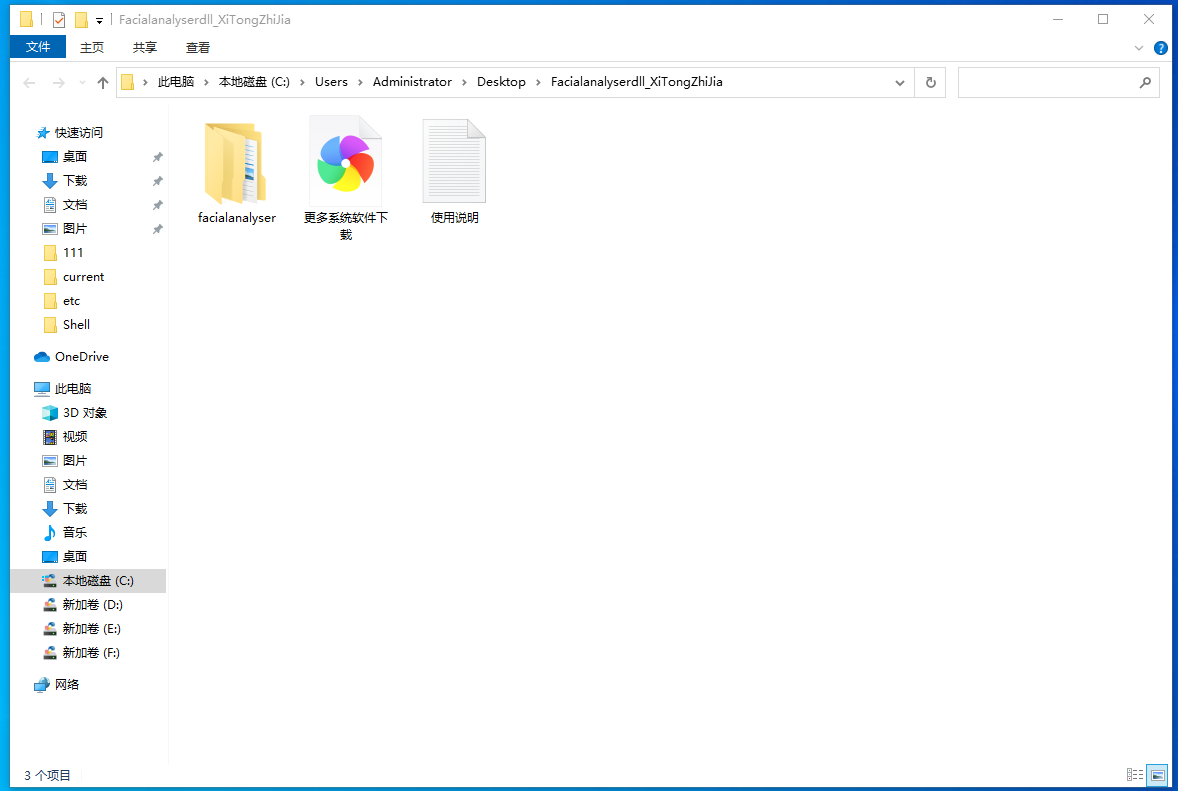Click the 文件 ribbon tab

(x=38, y=47)
